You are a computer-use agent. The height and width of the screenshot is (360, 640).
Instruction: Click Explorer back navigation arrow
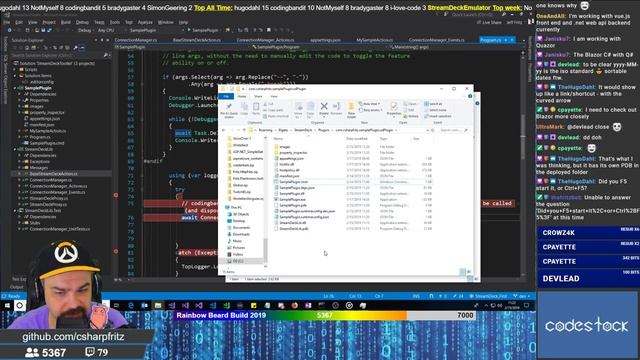[x=224, y=130]
